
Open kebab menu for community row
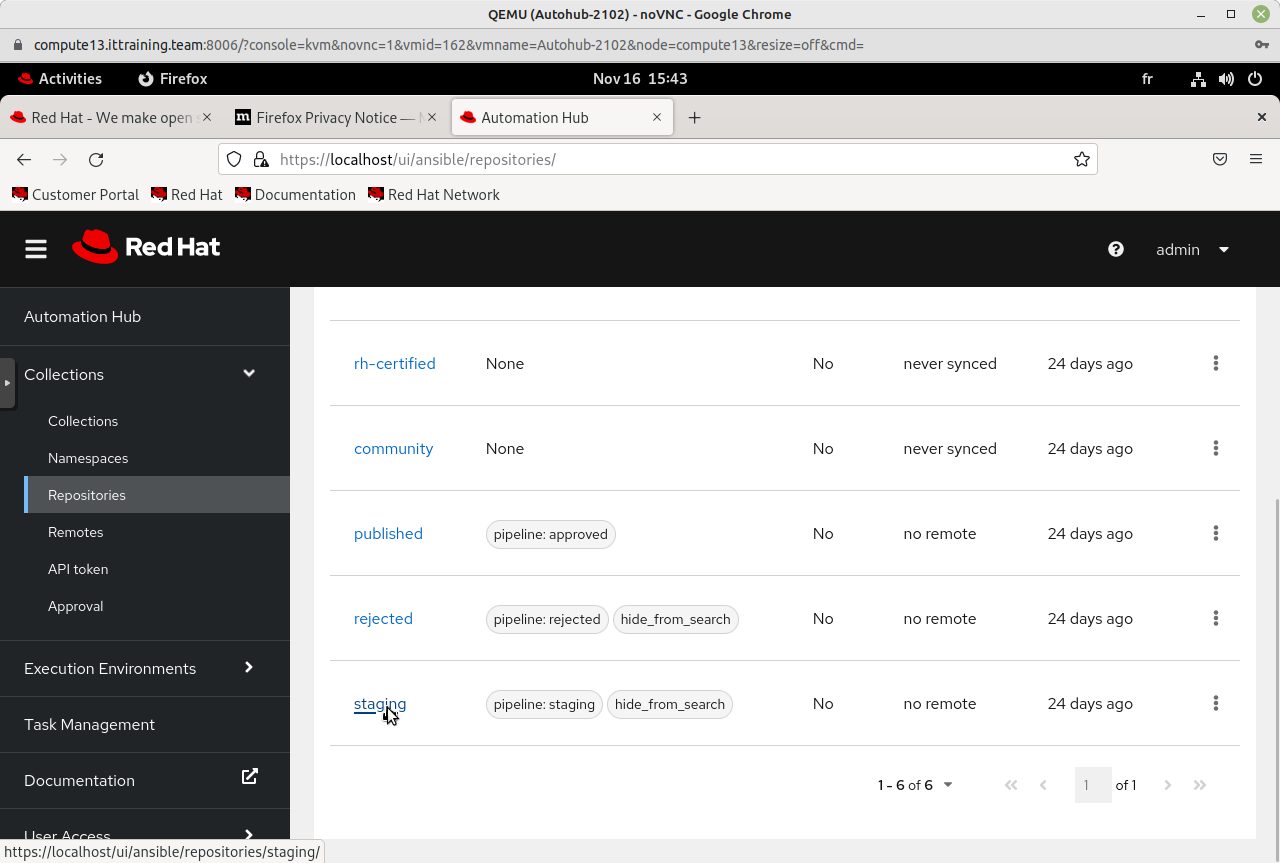[1216, 448]
